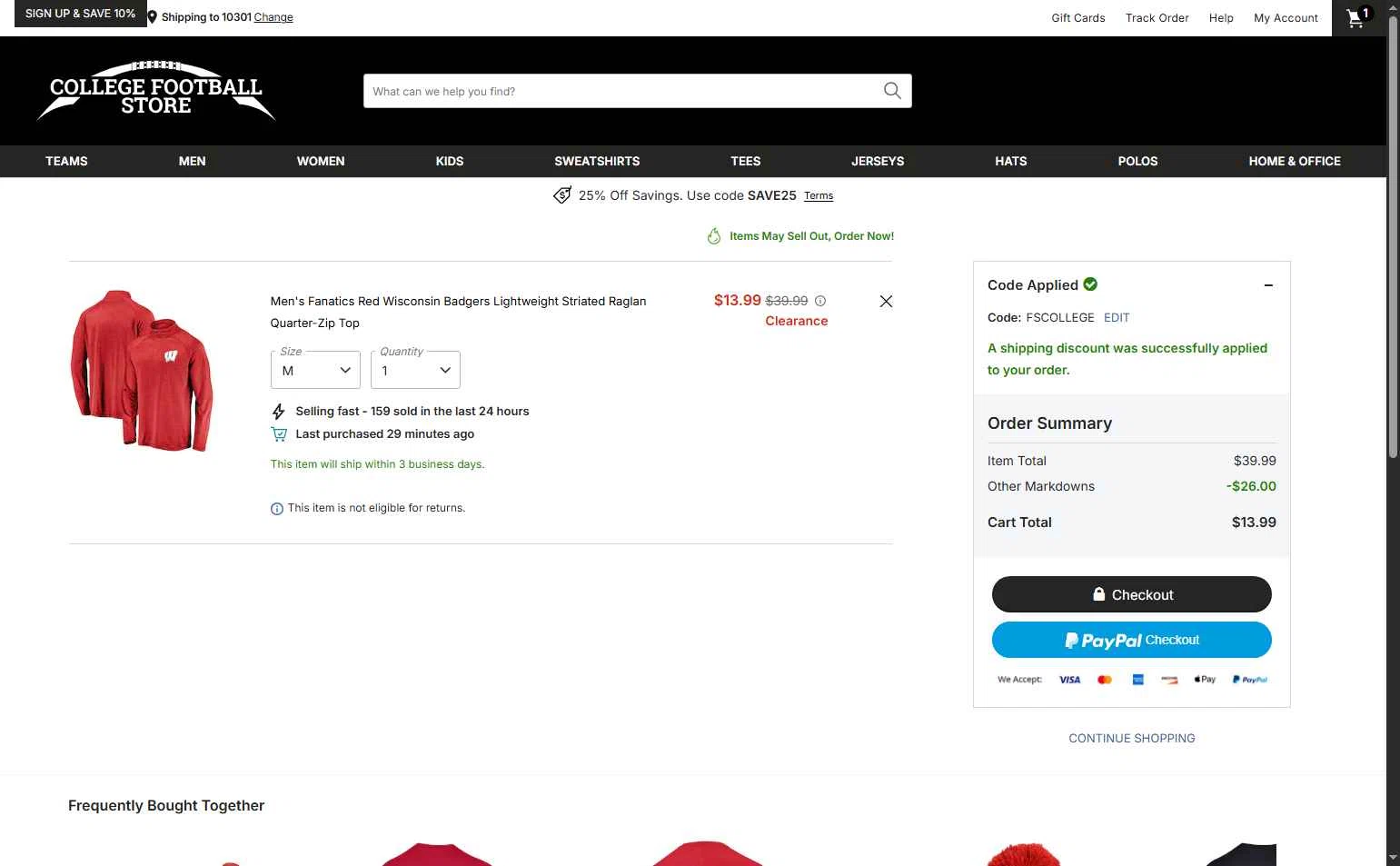
Task: Open the WOMEN menu
Action: pyautogui.click(x=321, y=161)
